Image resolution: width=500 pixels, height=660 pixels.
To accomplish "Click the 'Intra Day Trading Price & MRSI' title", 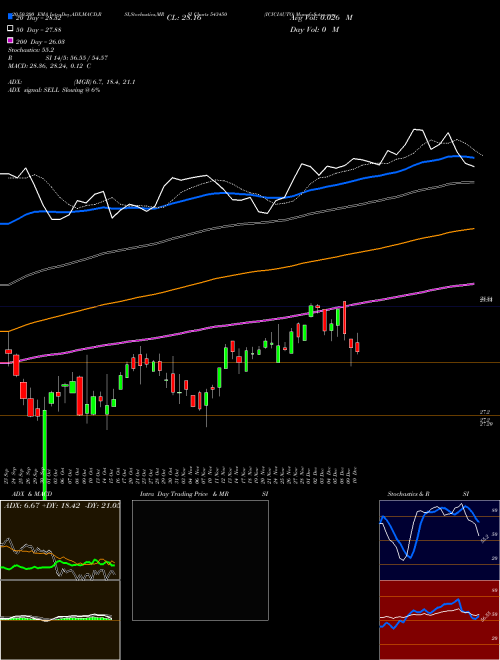I will pyautogui.click(x=204, y=494).
